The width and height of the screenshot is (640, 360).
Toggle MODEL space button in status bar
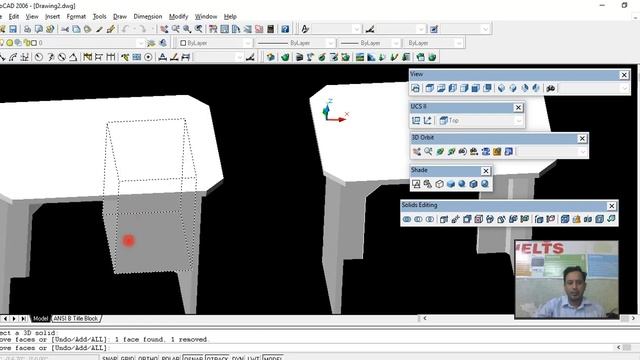point(273,358)
